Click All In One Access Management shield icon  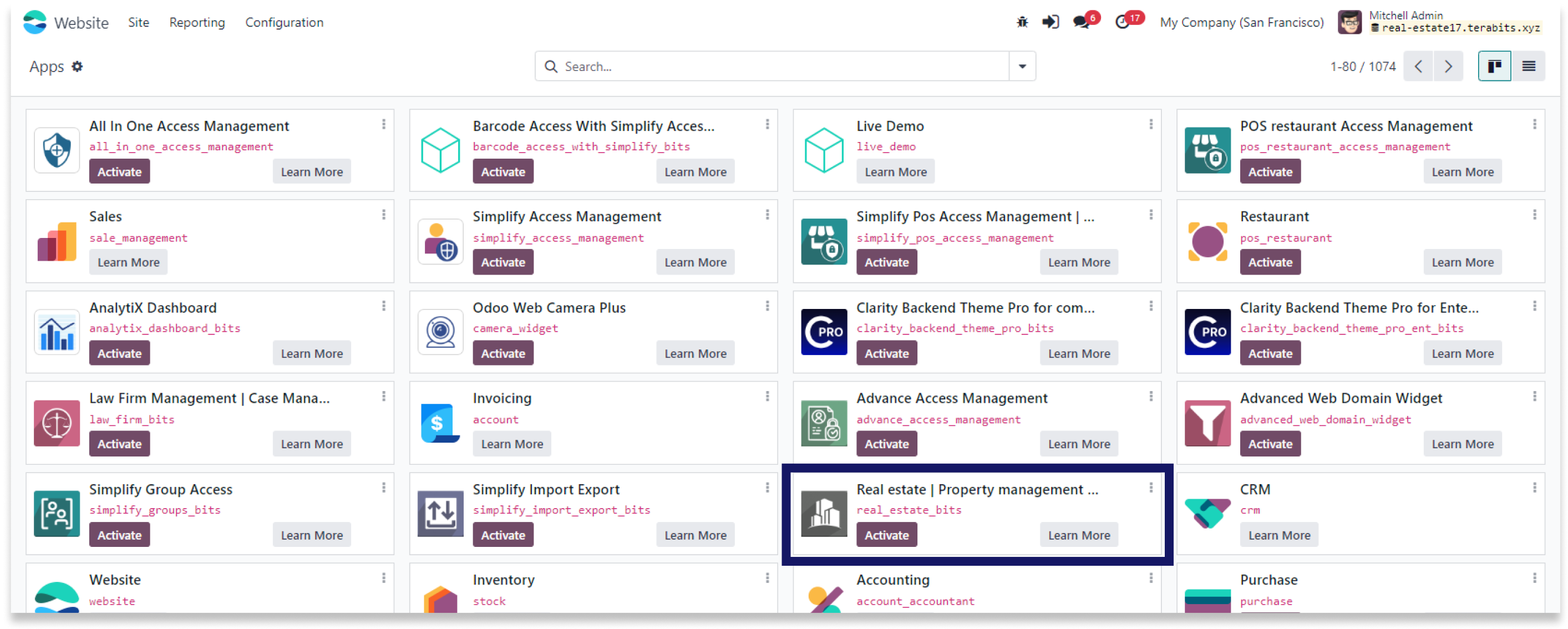[57, 150]
